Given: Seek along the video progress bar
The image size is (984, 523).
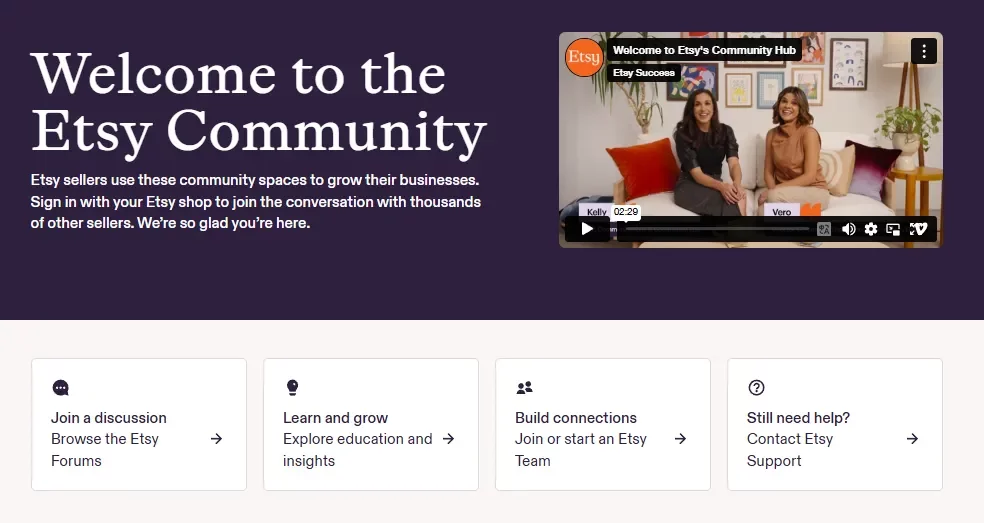Looking at the screenshot, I should (714, 229).
